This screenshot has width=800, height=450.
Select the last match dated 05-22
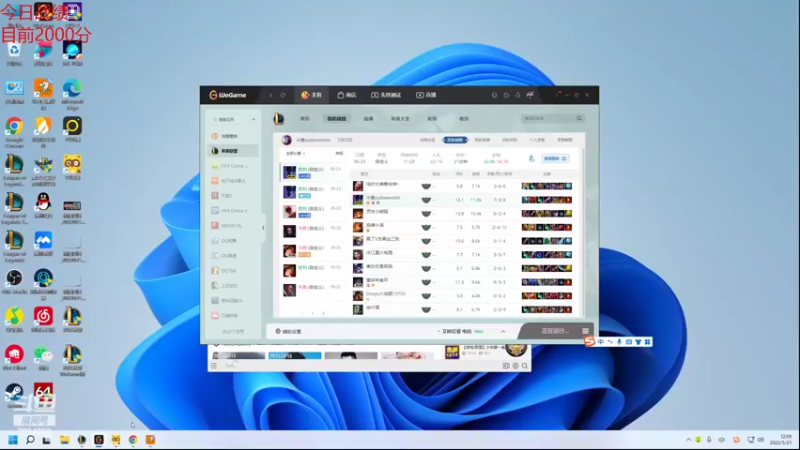[313, 290]
